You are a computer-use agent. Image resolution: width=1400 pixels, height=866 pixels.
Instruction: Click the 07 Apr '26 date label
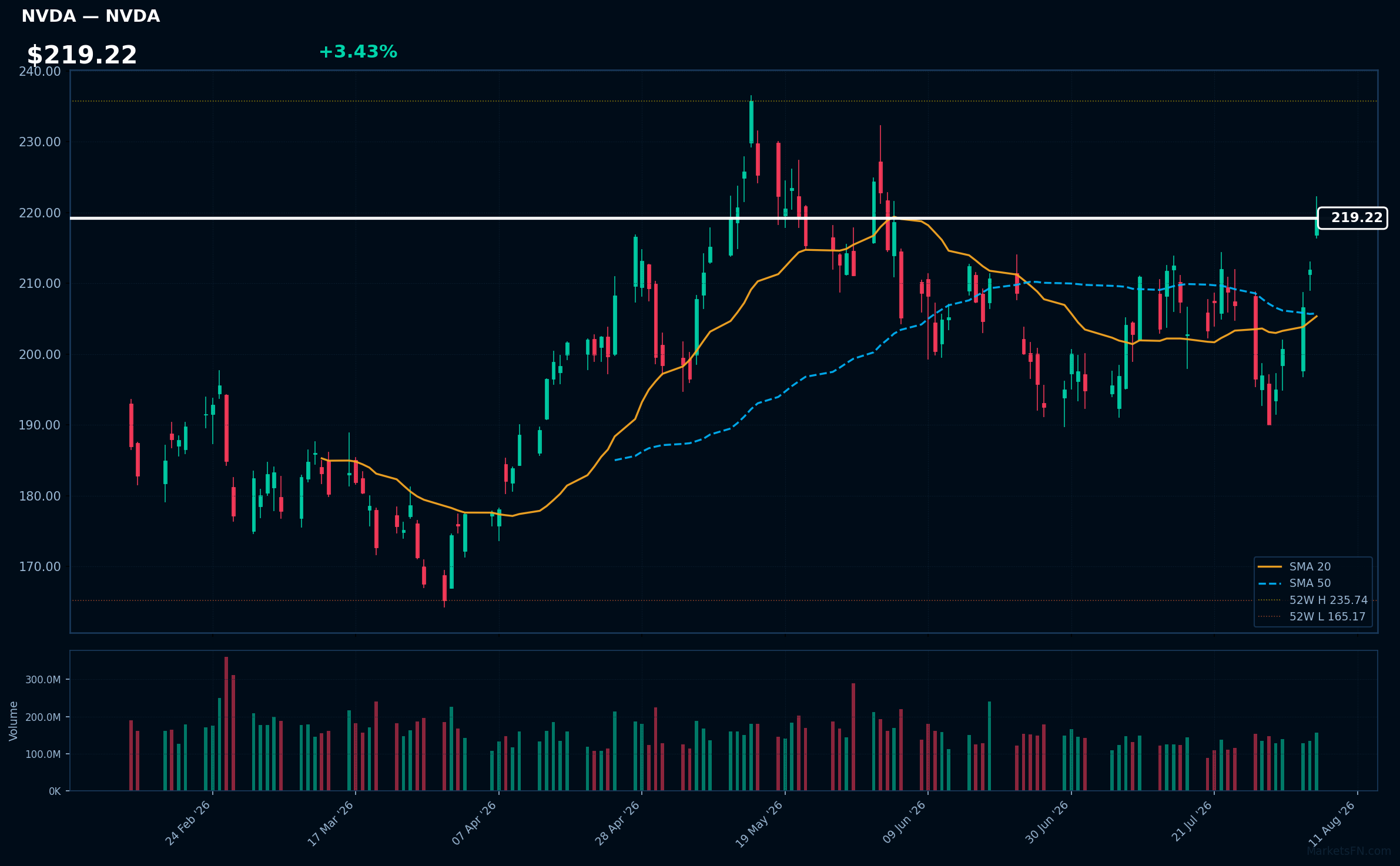474,824
